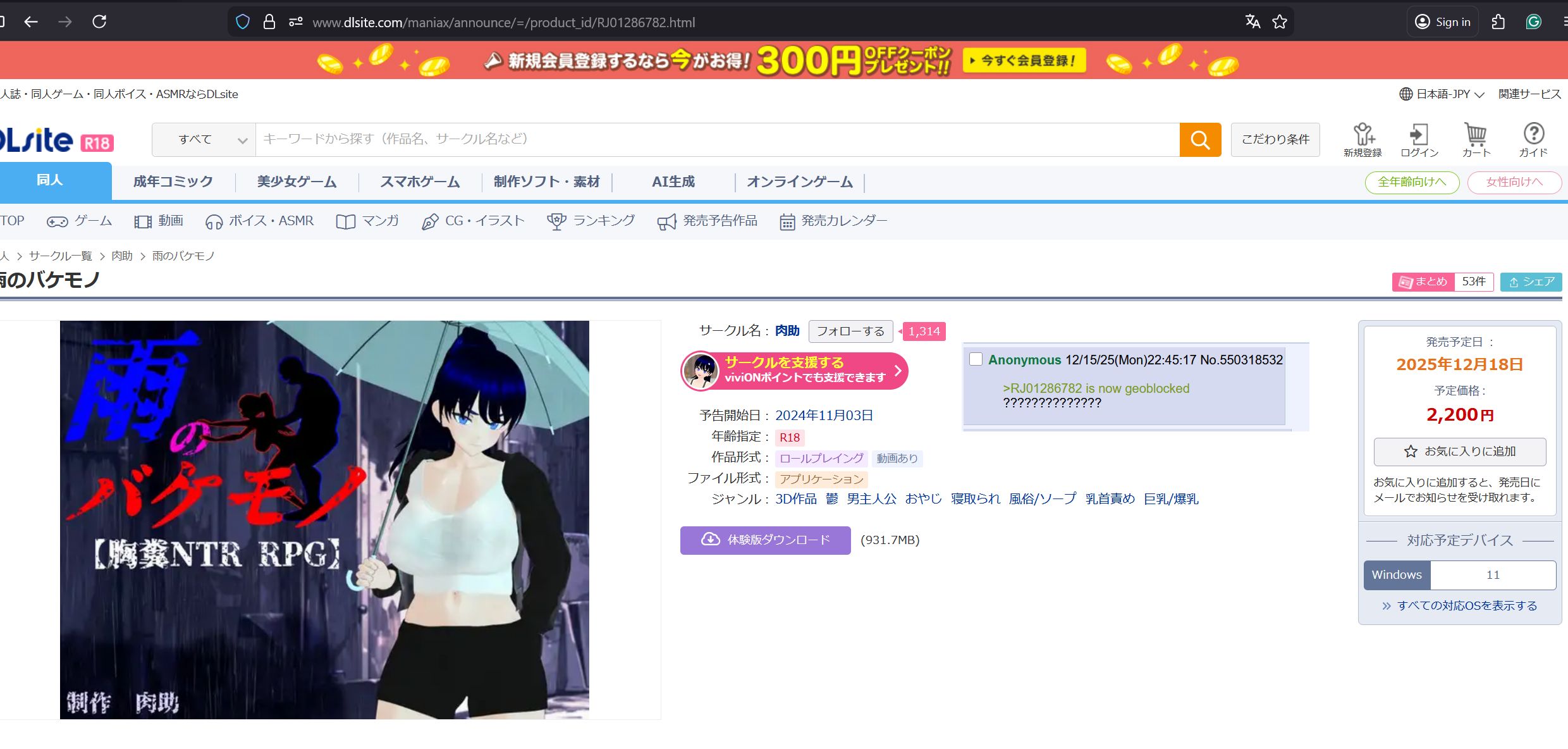Image resolution: width=1568 pixels, height=749 pixels.
Task: Toggle favorite with お気に入りに追加 button
Action: coord(1459,452)
